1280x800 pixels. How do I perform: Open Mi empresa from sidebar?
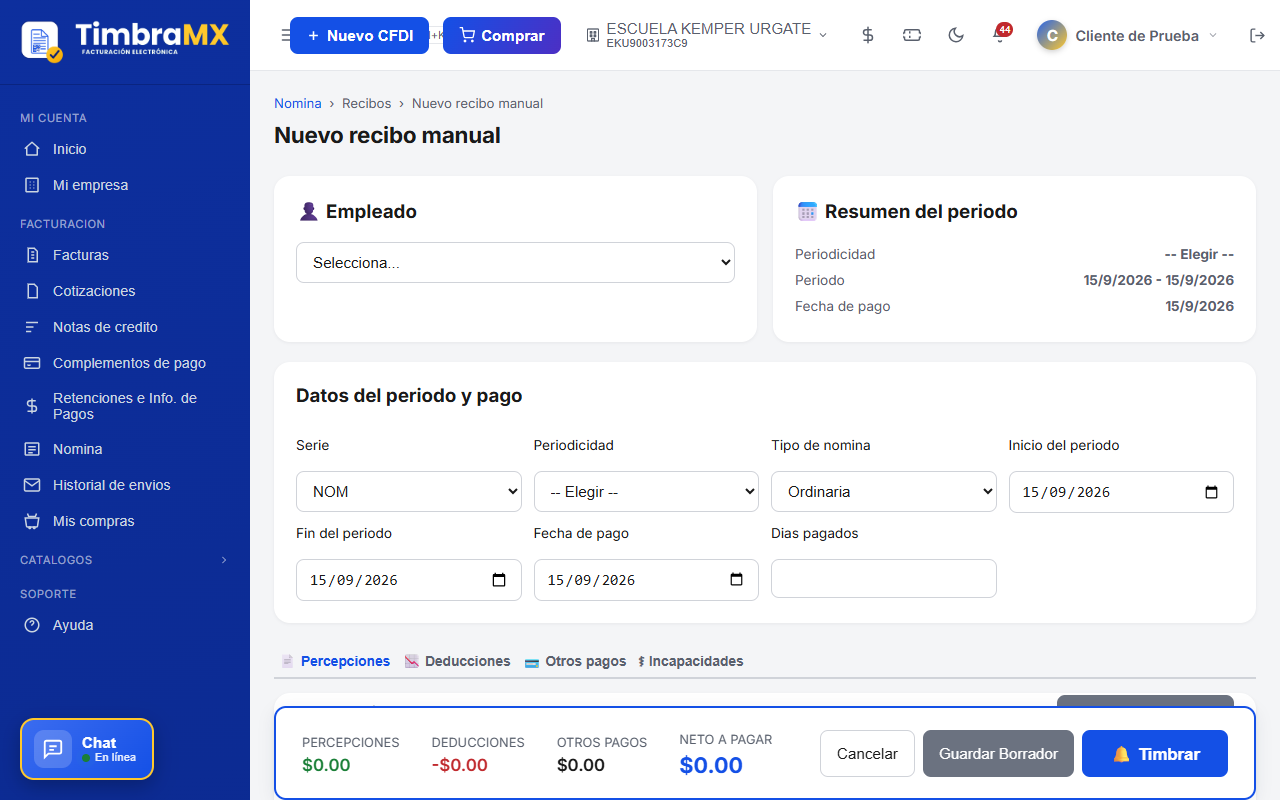[x=125, y=185]
